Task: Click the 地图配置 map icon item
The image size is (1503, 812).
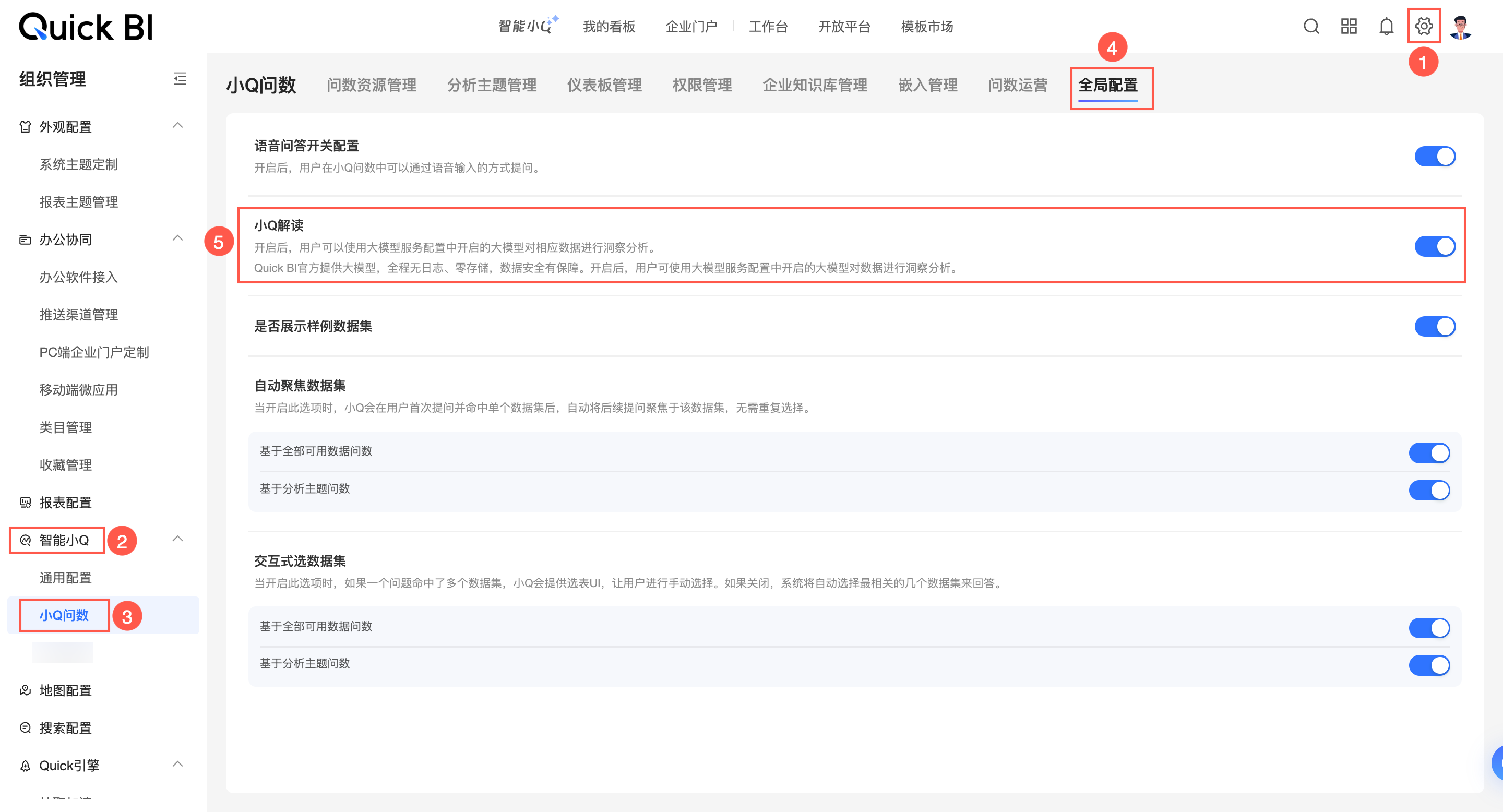Action: click(x=64, y=690)
